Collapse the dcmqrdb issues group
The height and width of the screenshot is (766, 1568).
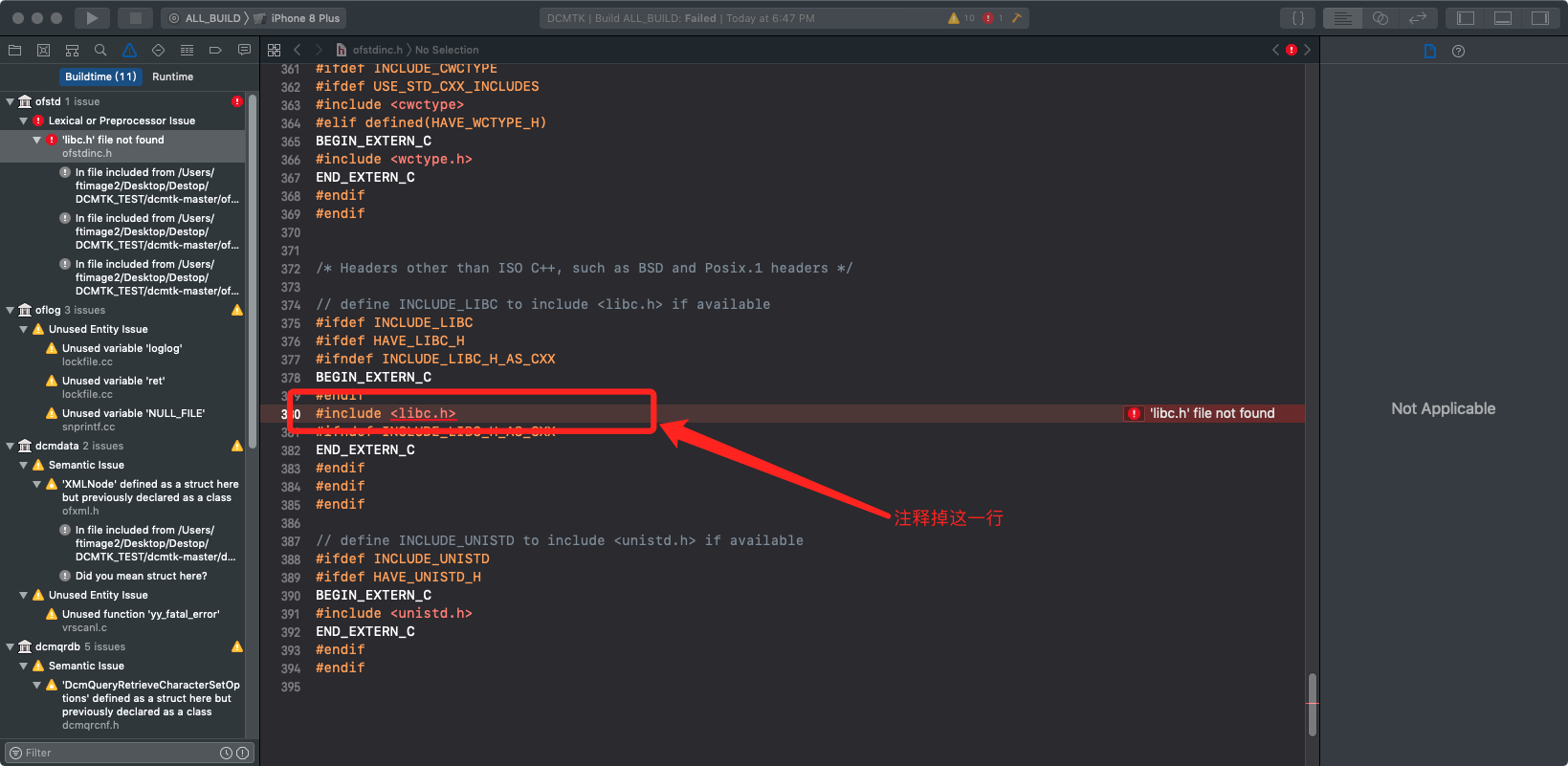(11, 646)
